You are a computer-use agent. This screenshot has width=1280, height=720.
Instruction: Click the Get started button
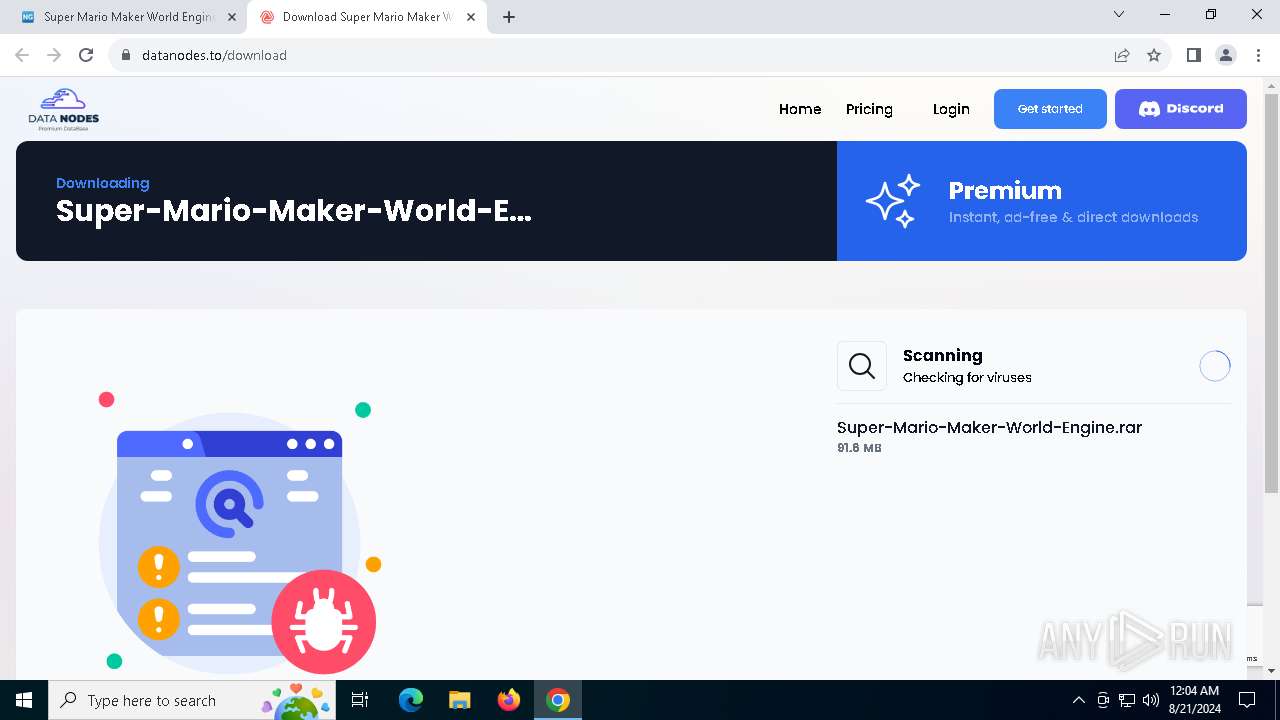pyautogui.click(x=1050, y=109)
